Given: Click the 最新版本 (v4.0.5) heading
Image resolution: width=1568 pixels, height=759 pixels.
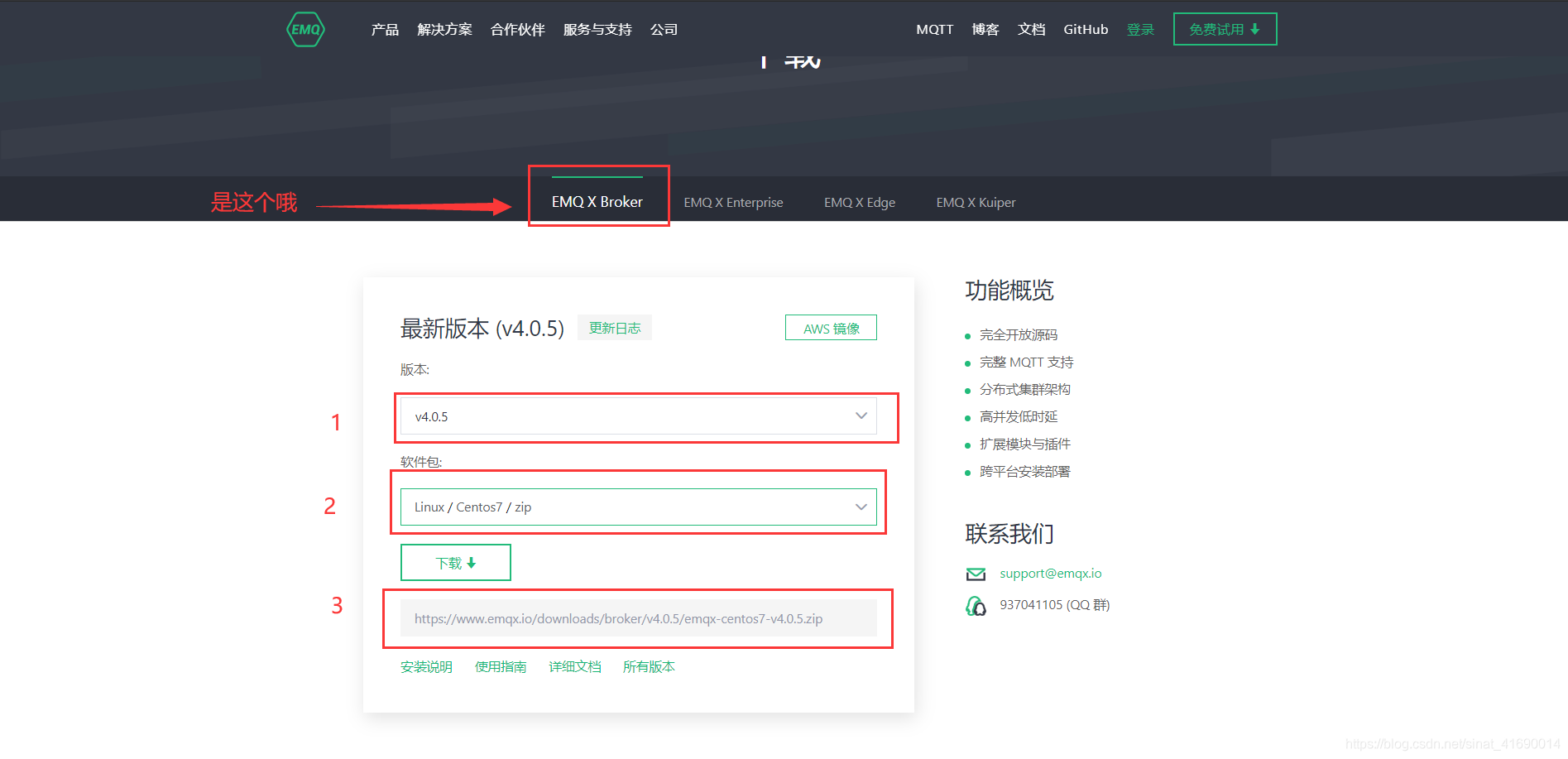Looking at the screenshot, I should [x=482, y=329].
